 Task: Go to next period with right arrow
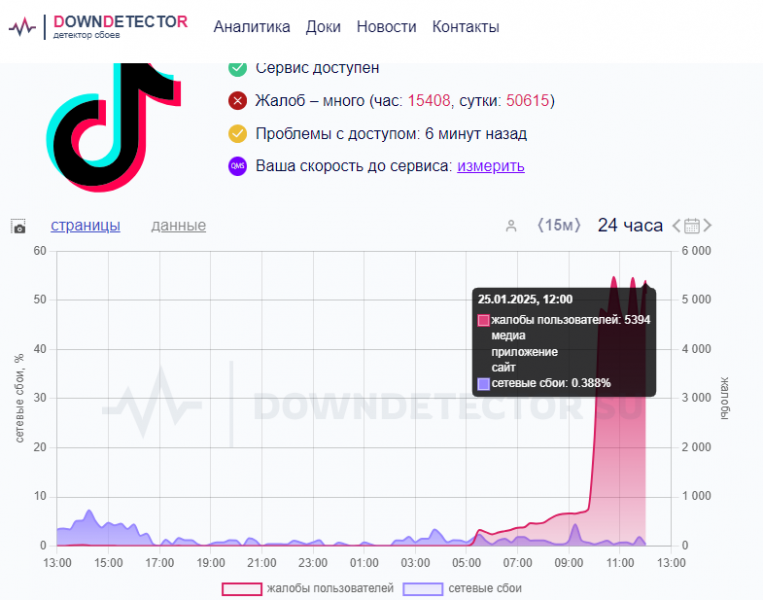(x=708, y=226)
